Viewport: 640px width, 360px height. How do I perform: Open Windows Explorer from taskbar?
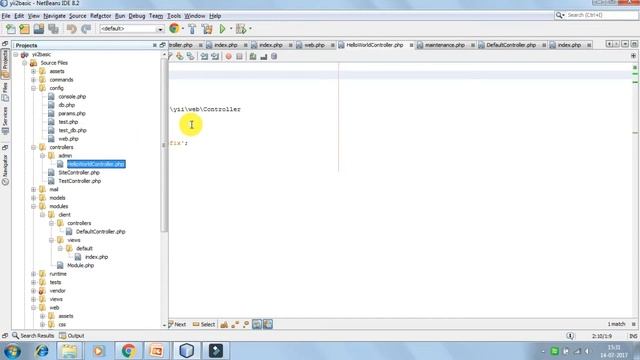point(69,351)
